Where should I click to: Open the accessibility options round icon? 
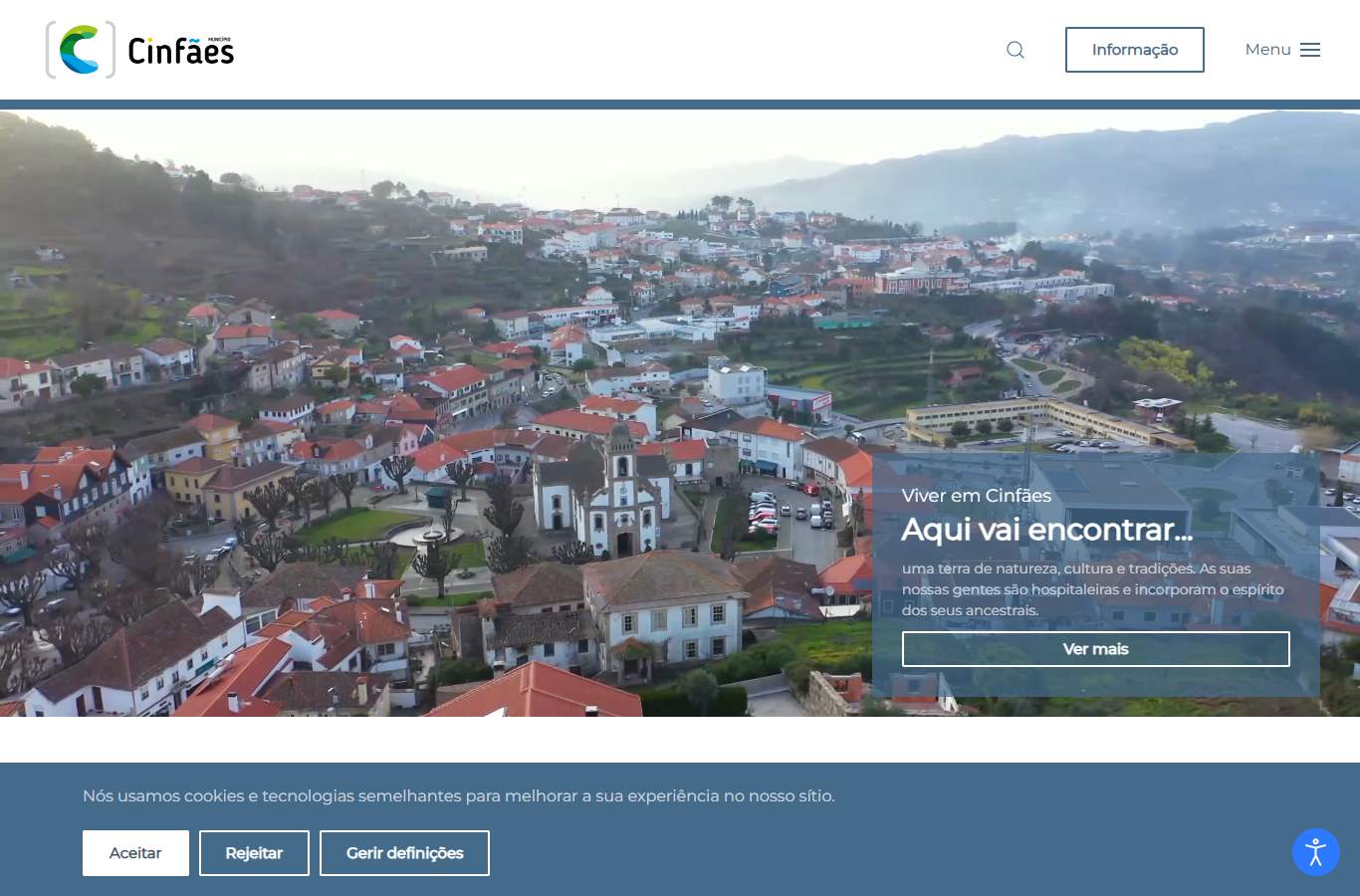(x=1316, y=852)
